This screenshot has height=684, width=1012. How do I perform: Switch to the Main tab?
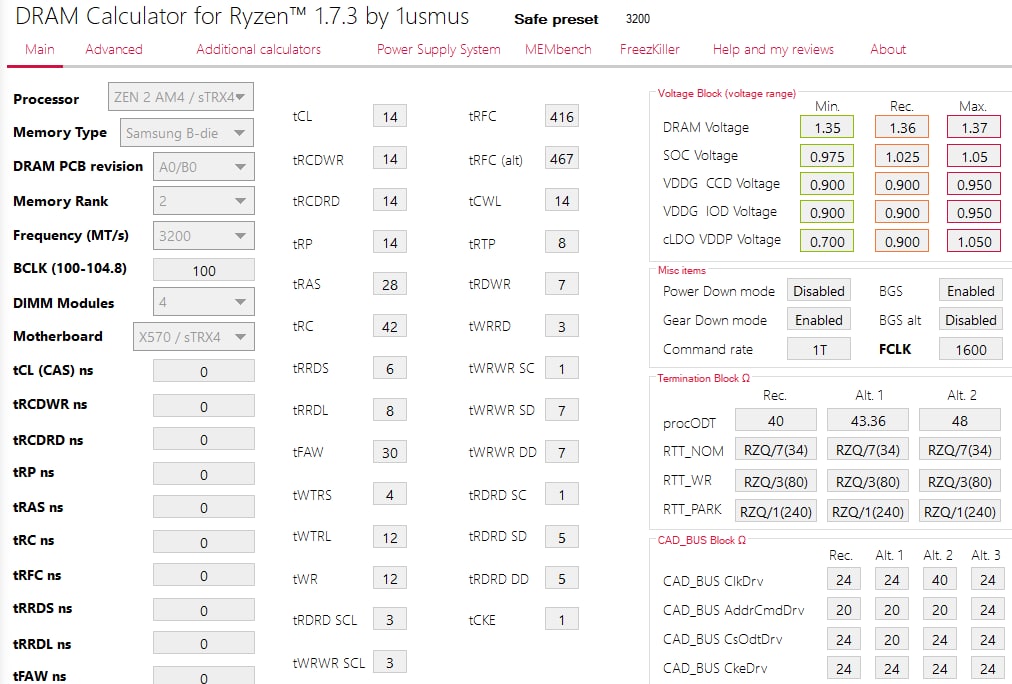(39, 50)
